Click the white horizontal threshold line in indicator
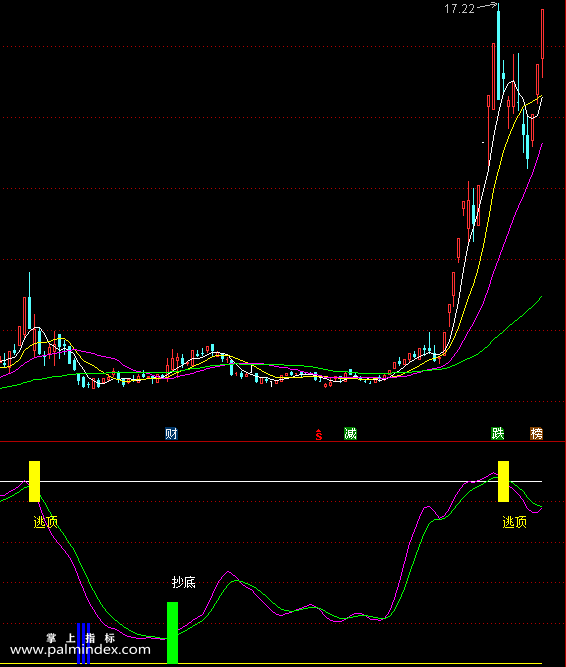Viewport: 566px width, 667px height. click(271, 482)
